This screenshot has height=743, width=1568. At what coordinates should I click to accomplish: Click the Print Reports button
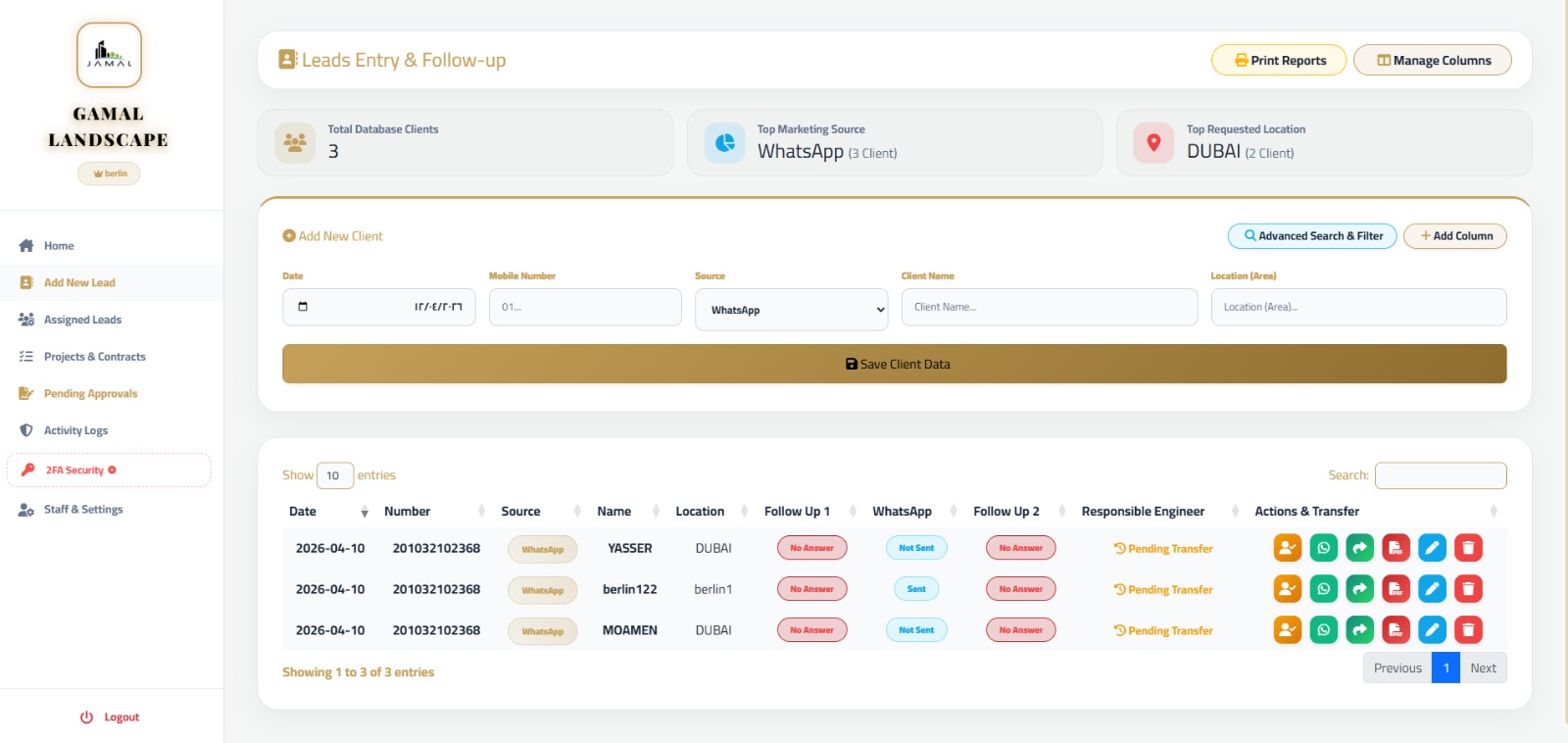coord(1279,60)
